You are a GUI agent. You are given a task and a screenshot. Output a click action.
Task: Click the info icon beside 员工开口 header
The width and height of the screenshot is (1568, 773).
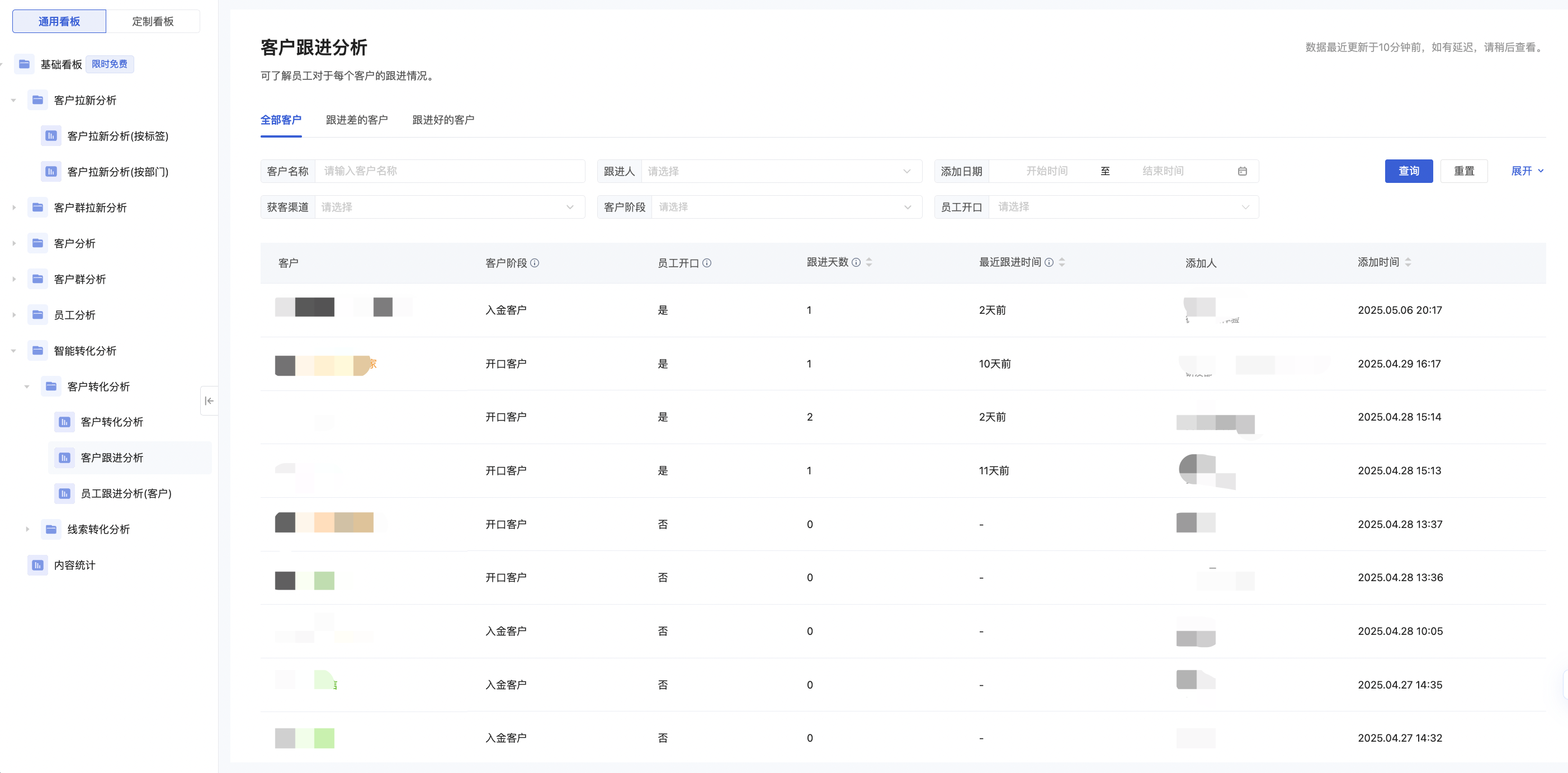pyautogui.click(x=707, y=263)
